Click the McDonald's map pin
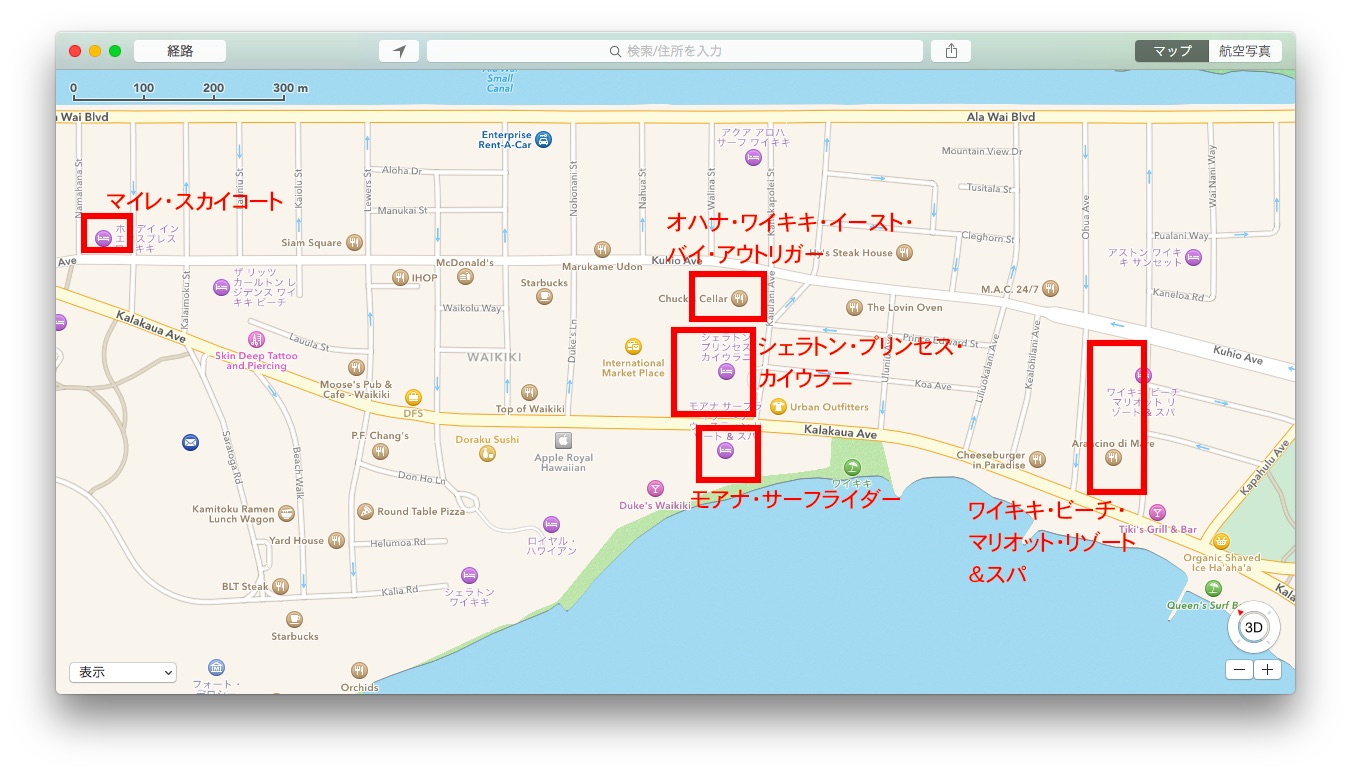This screenshot has width=1351, height=774. (465, 277)
